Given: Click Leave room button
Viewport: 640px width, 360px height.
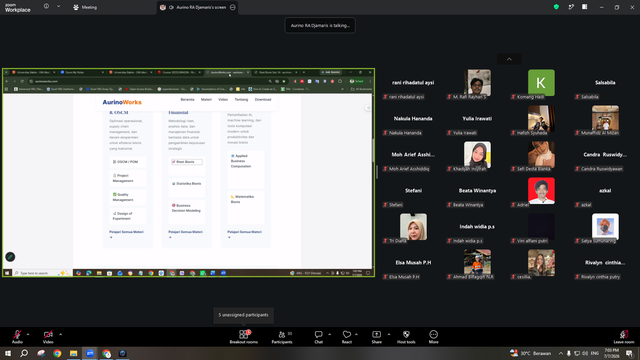Looking at the screenshot, I should 624,337.
